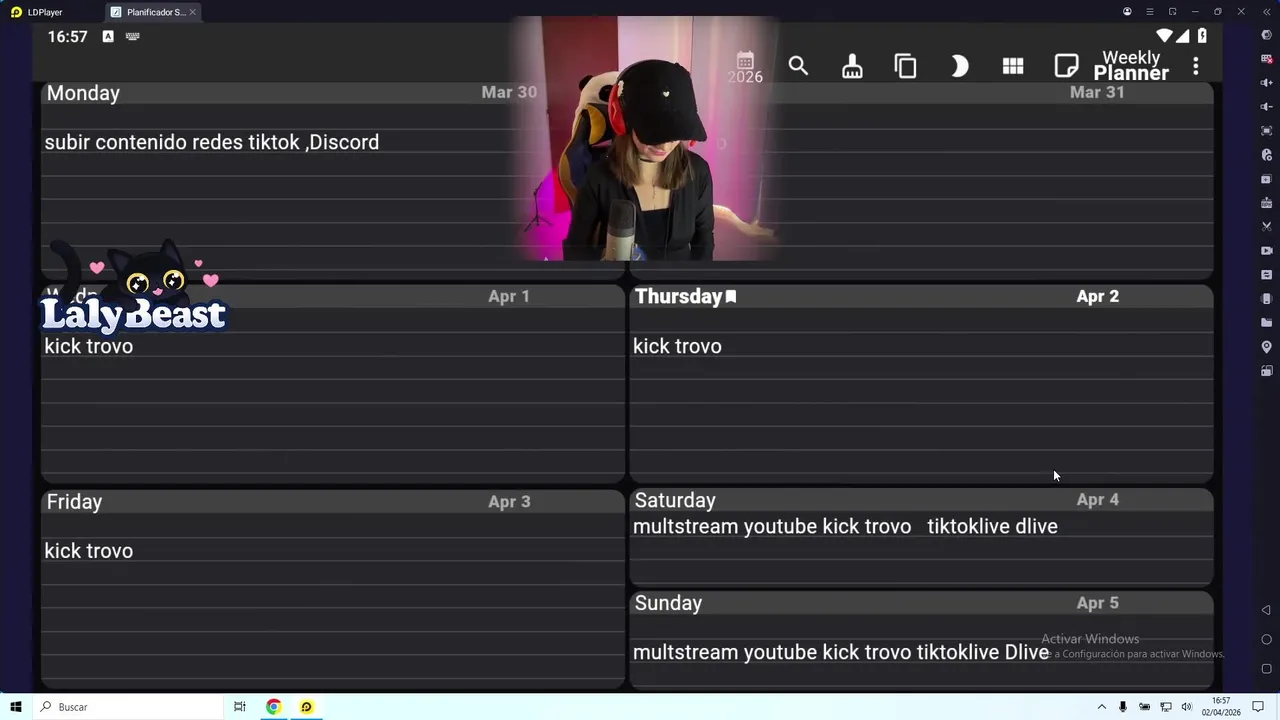Select the Sunday day header

(668, 603)
